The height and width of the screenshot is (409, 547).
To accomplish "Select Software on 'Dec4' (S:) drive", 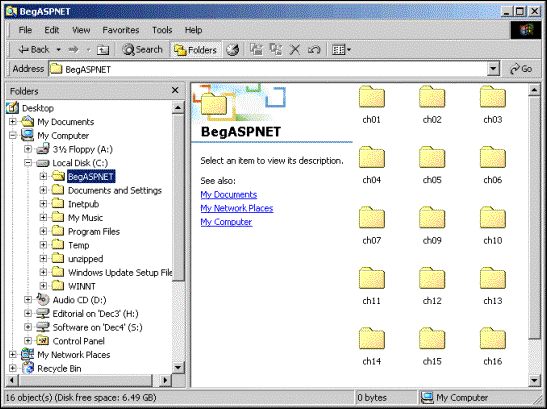I will click(x=97, y=327).
